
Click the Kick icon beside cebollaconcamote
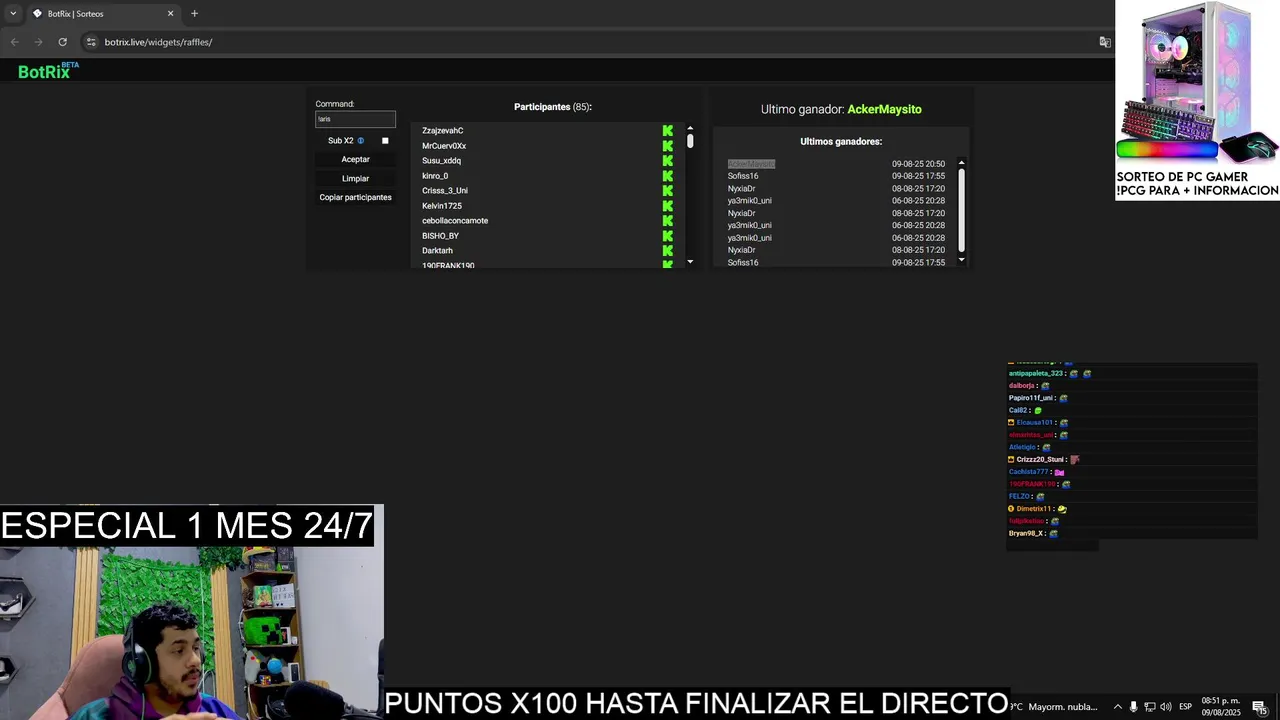[x=667, y=221]
